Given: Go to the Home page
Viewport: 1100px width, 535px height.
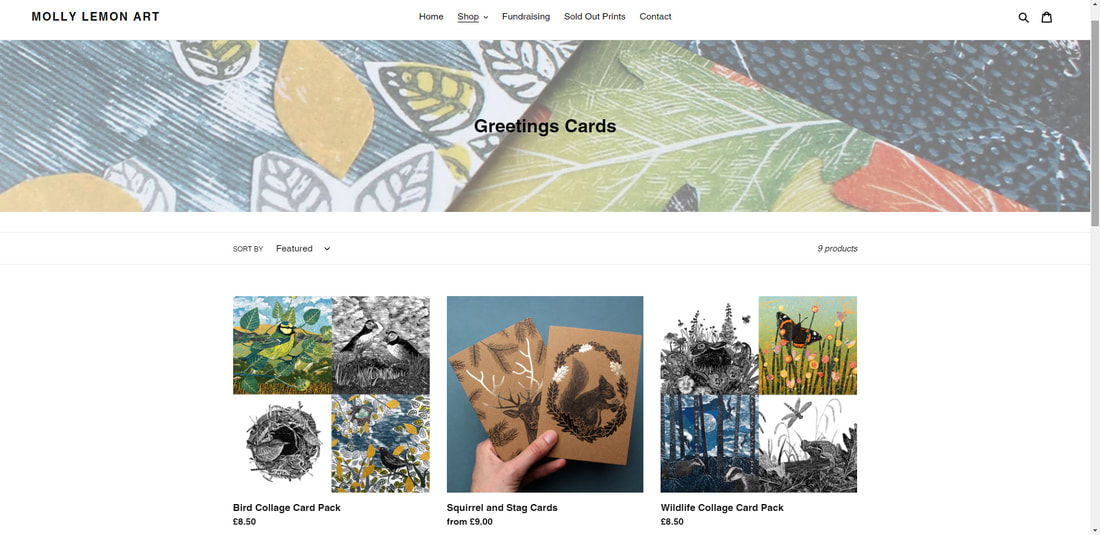Looking at the screenshot, I should click(431, 16).
